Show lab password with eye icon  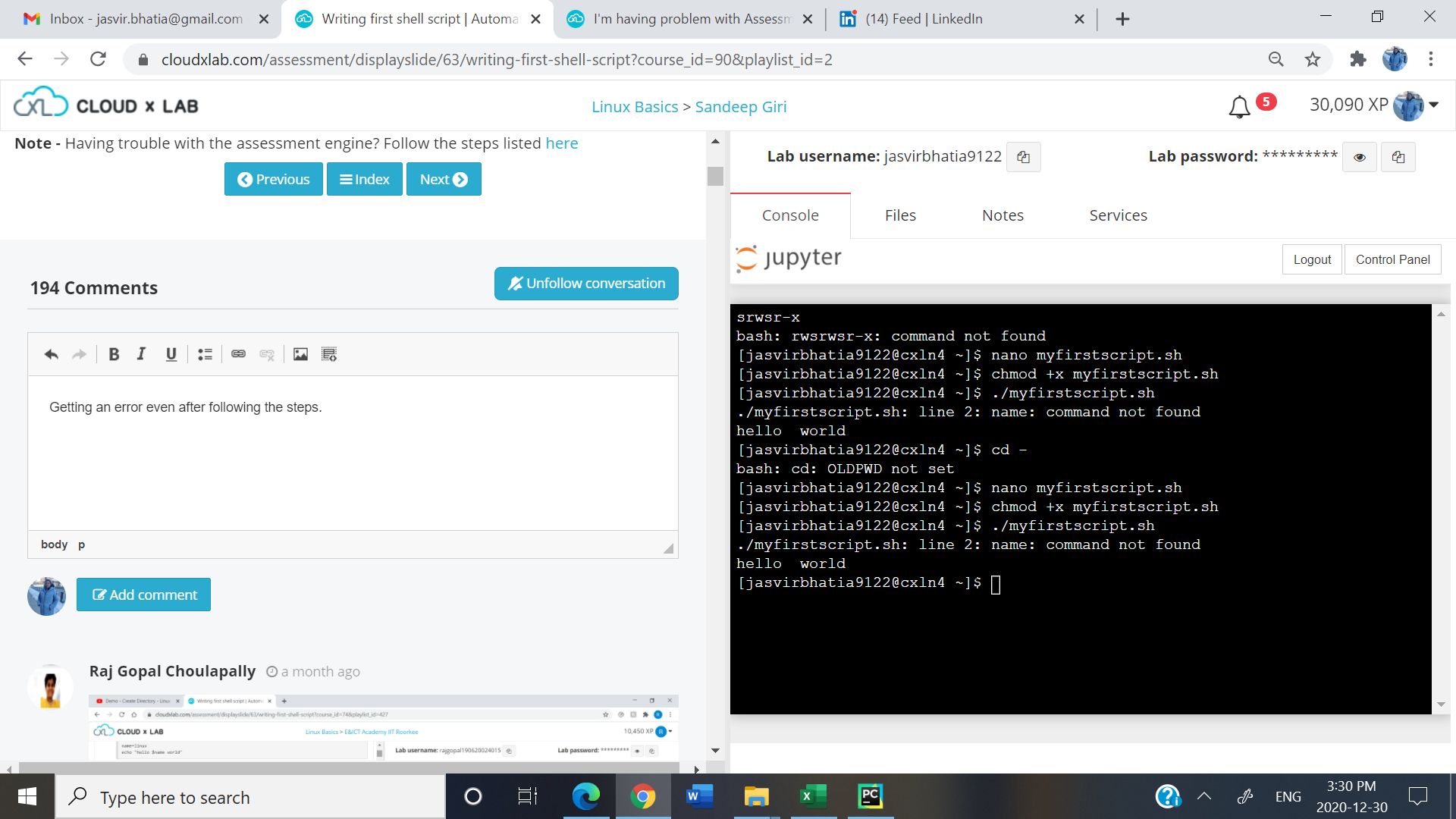click(1359, 157)
